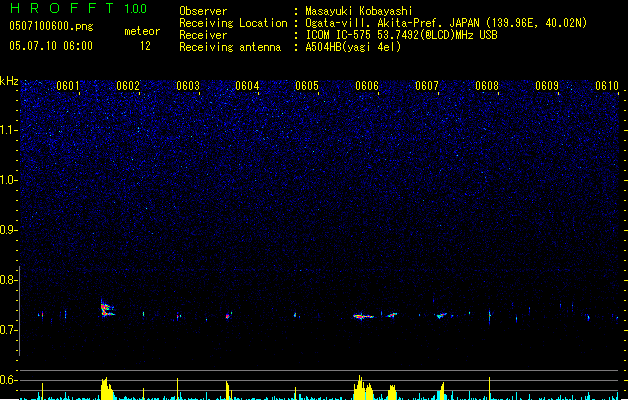Click the 0603 time marker

point(188,86)
